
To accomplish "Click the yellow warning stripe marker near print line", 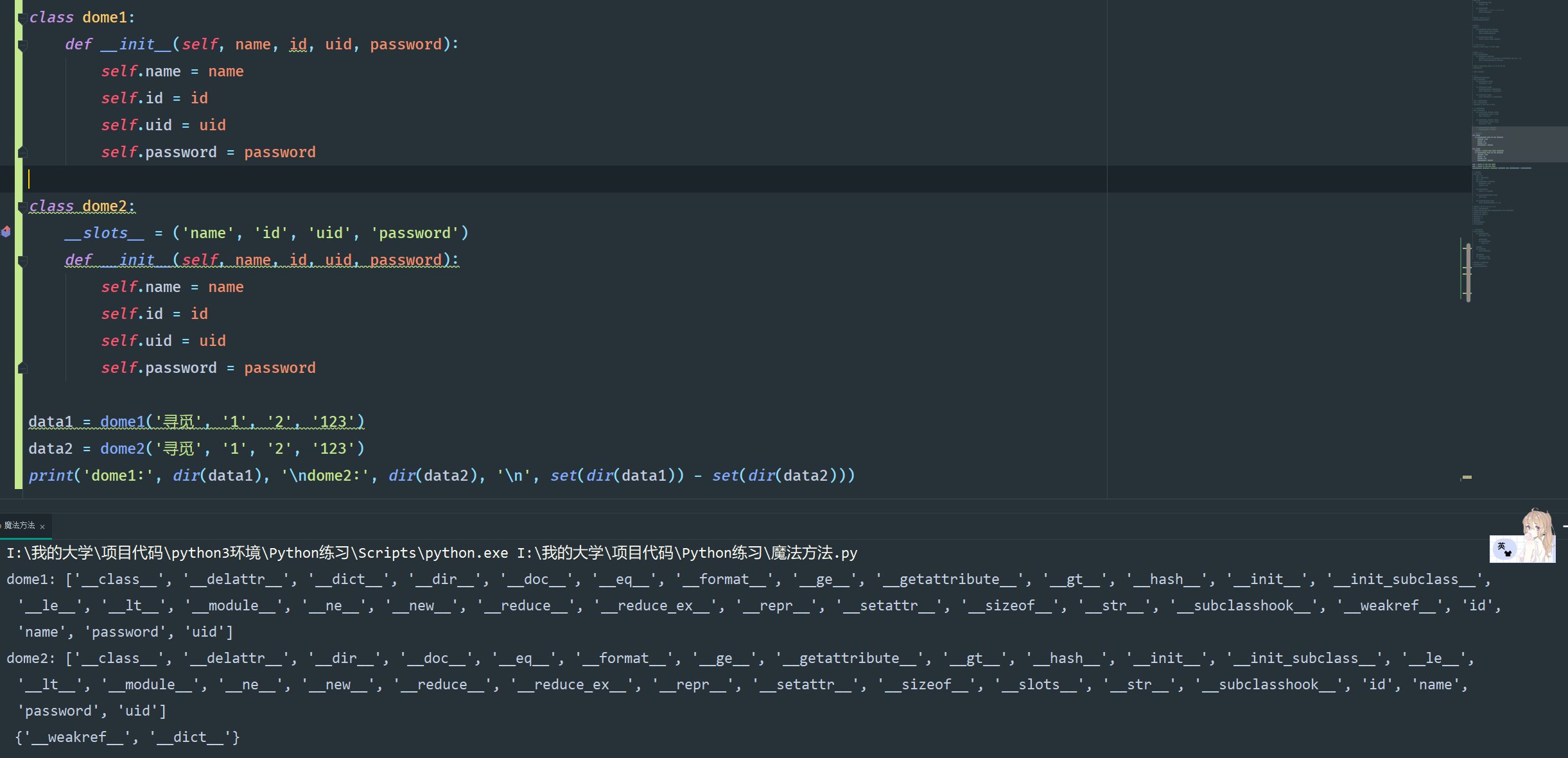I will click(1467, 477).
